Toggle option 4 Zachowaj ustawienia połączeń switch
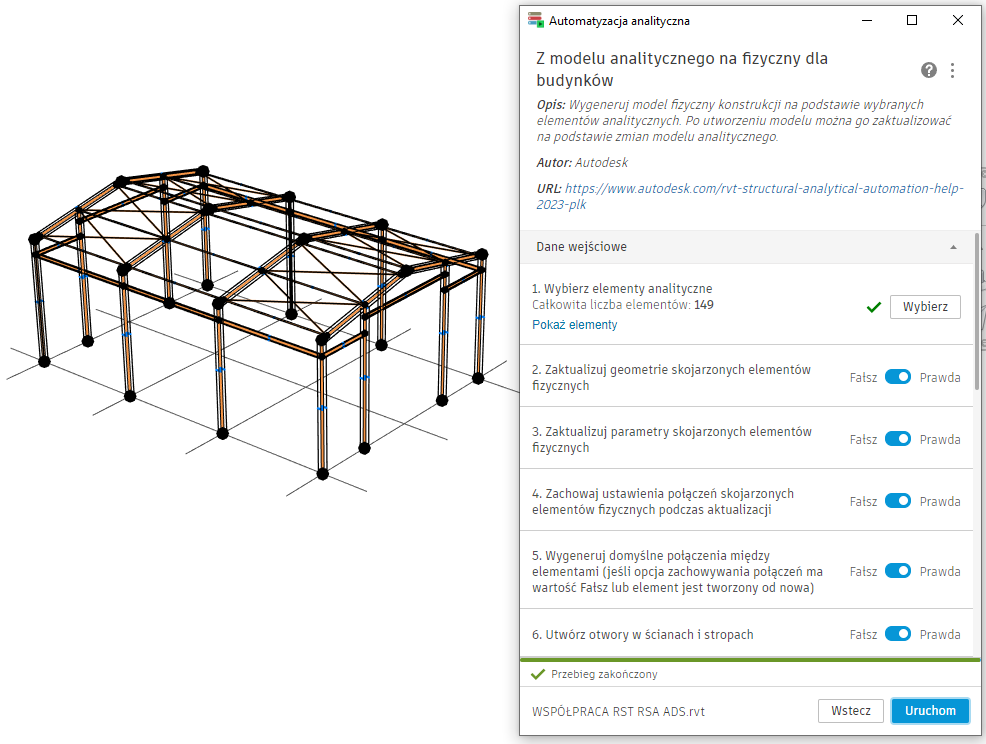The image size is (986, 744). coord(897,501)
